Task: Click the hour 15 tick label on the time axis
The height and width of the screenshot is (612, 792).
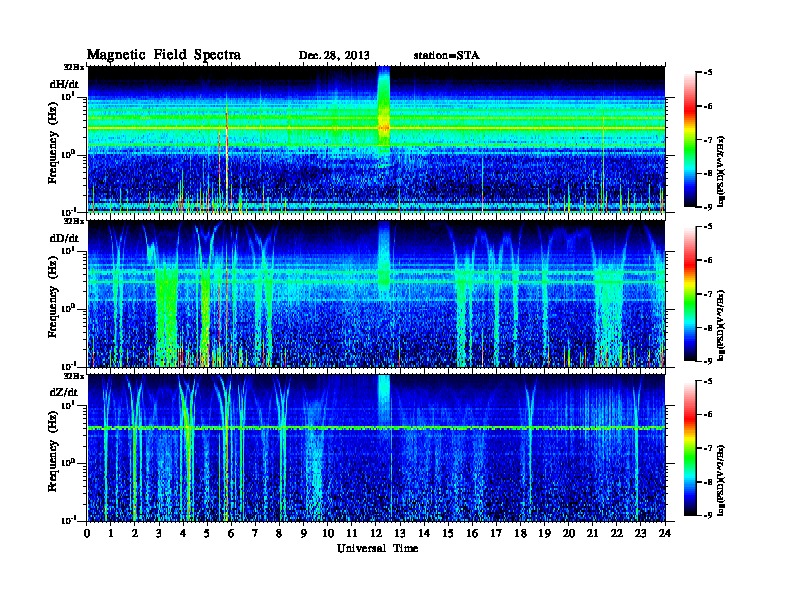Action: coord(448,533)
